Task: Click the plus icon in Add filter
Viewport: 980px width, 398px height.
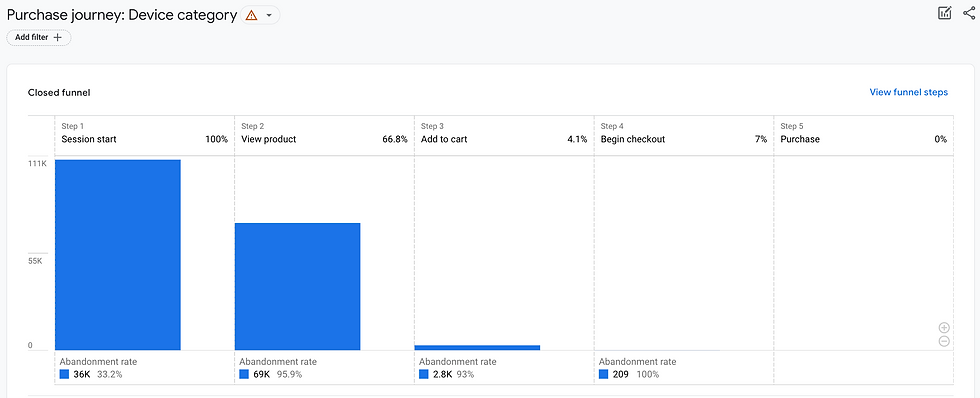Action: (58, 37)
